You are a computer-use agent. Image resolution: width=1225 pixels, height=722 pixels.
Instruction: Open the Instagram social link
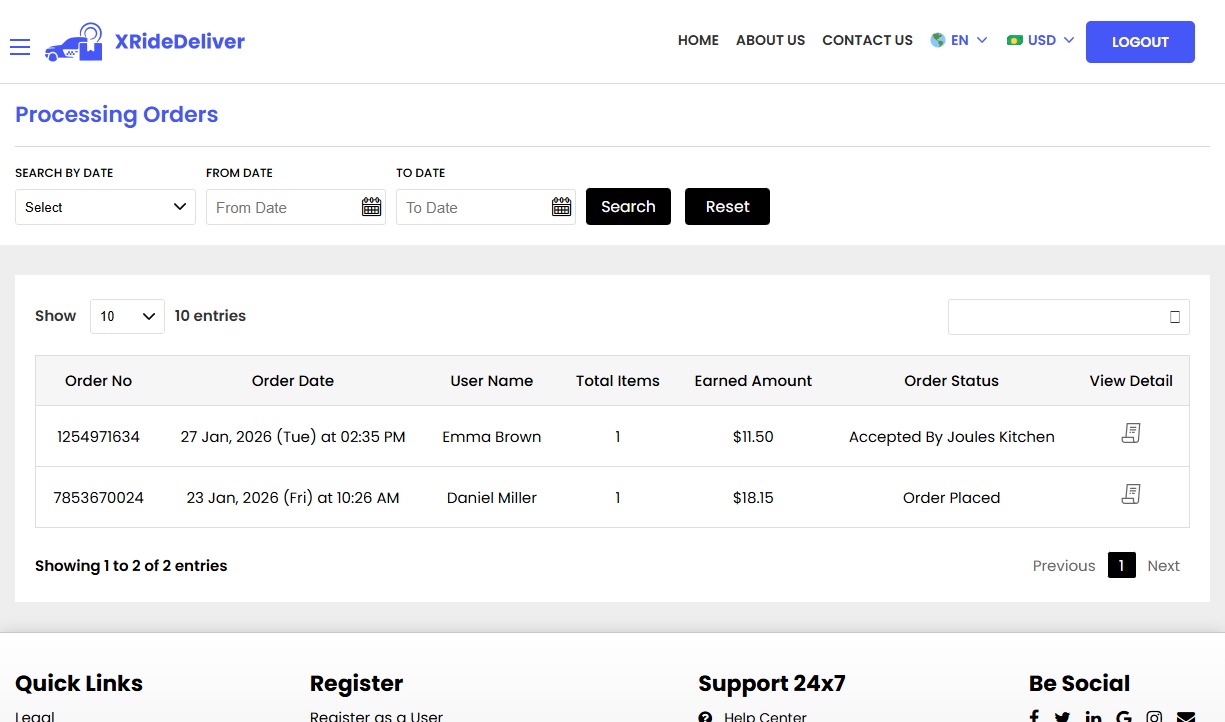coord(1154,716)
